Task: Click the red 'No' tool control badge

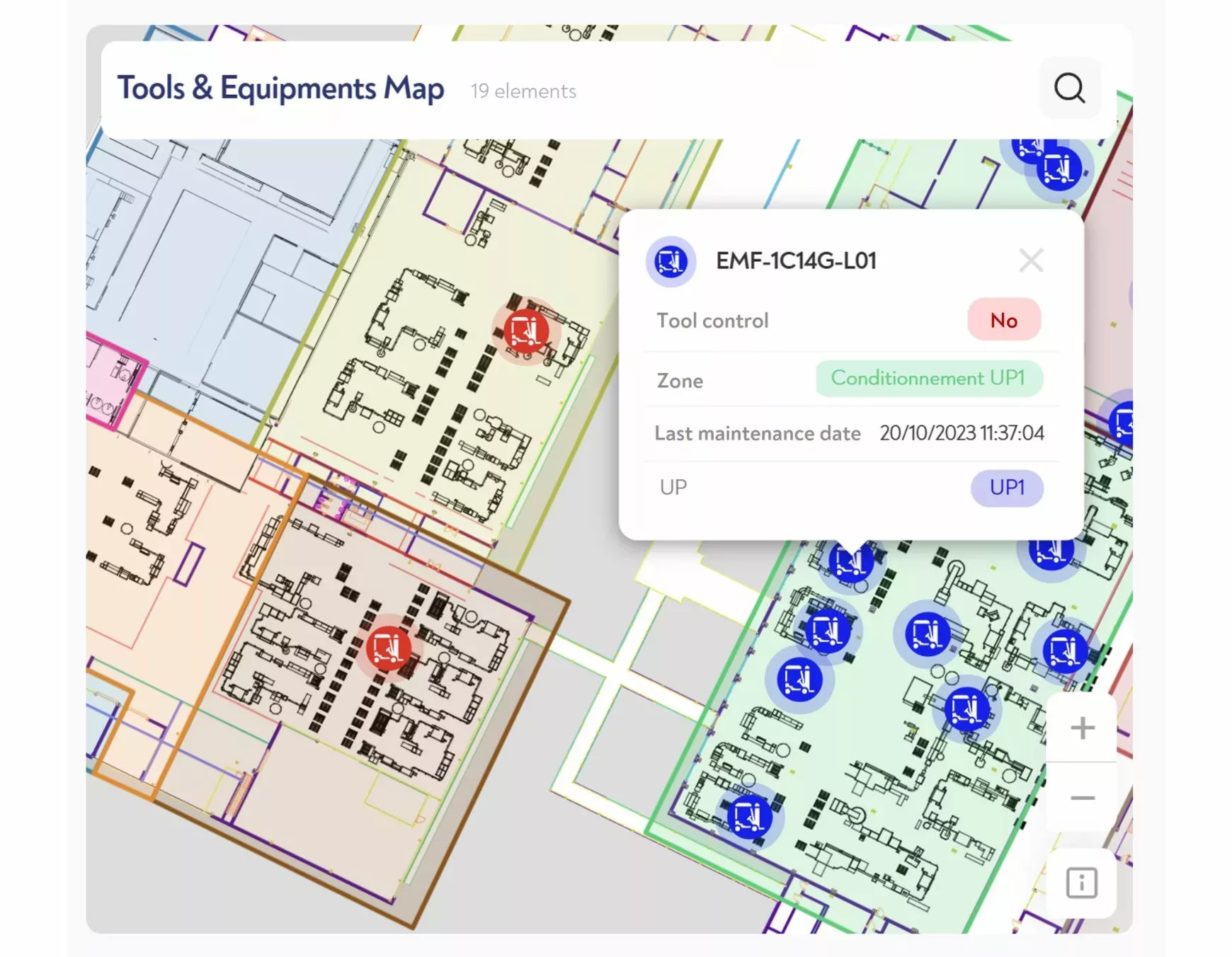Action: point(1003,320)
